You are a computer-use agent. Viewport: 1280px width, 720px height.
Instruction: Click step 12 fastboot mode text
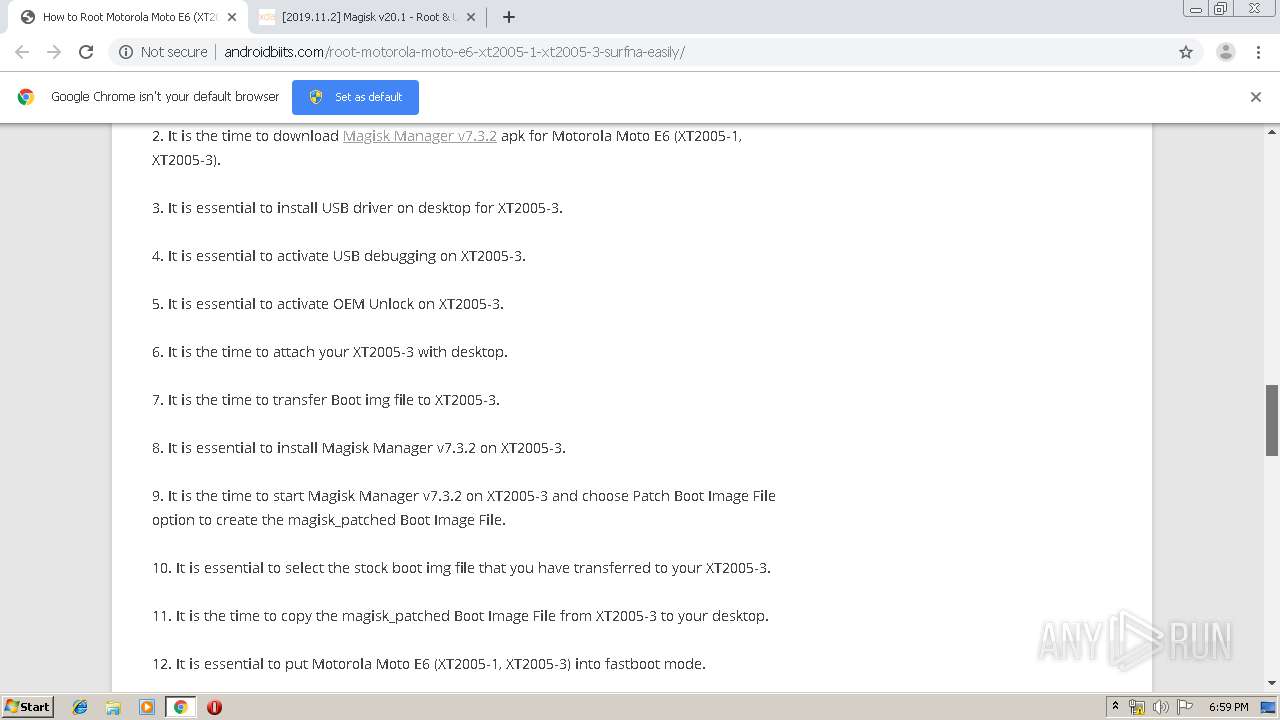[429, 664]
